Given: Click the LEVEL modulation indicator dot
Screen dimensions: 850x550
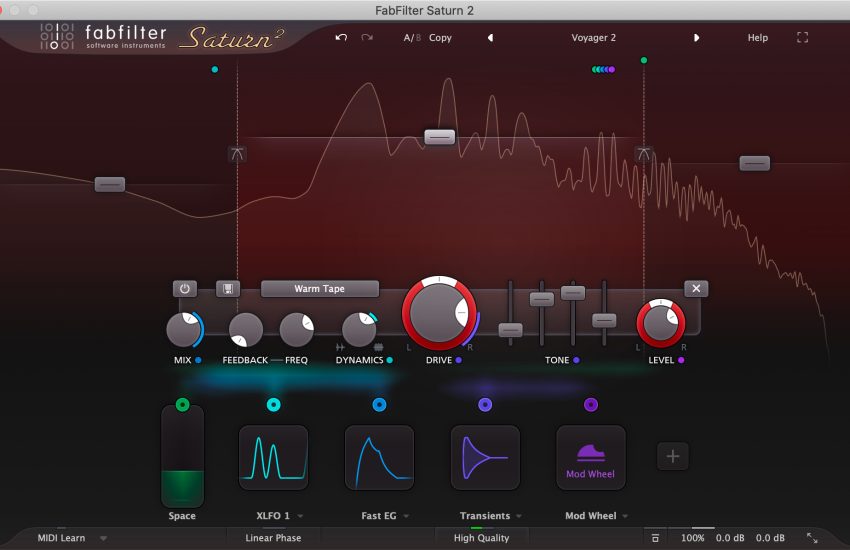Looking at the screenshot, I should [681, 360].
